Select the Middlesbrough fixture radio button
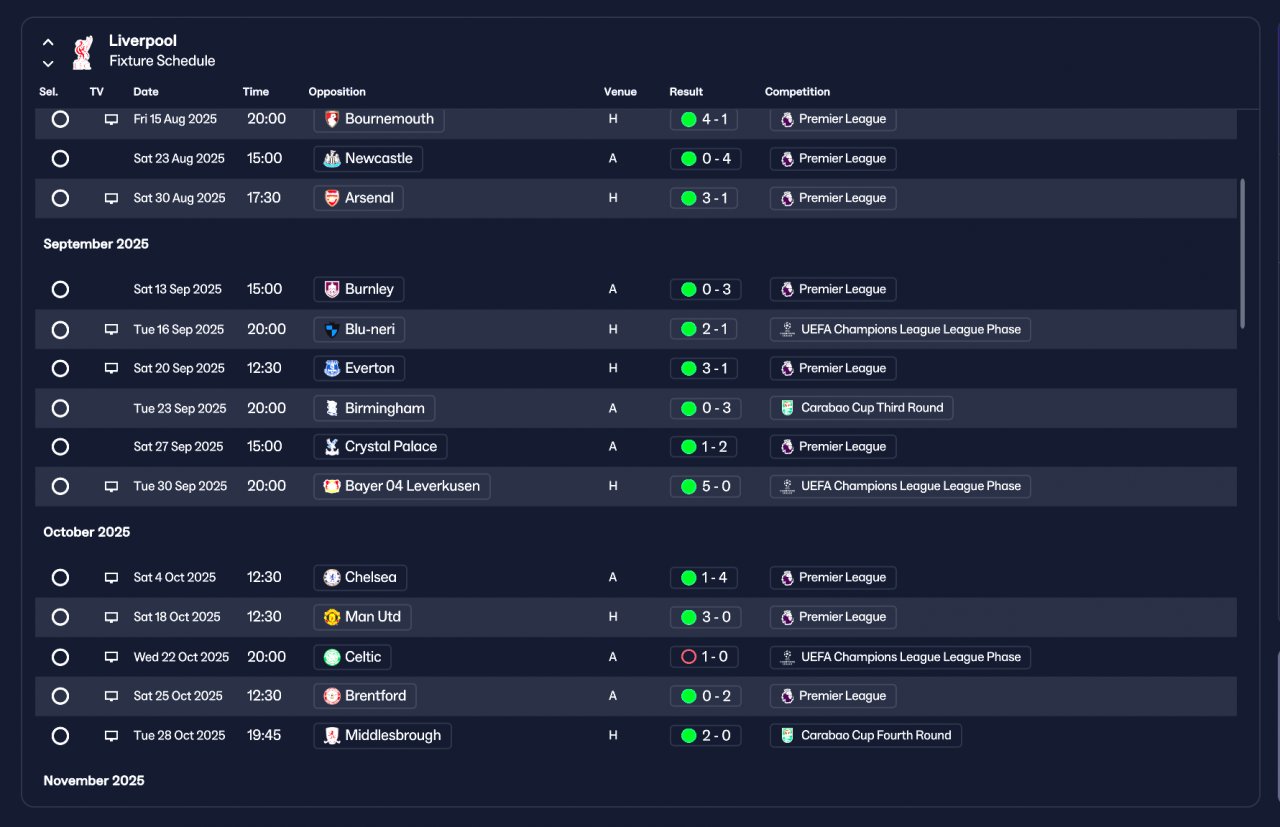The width and height of the screenshot is (1280, 827). point(60,736)
